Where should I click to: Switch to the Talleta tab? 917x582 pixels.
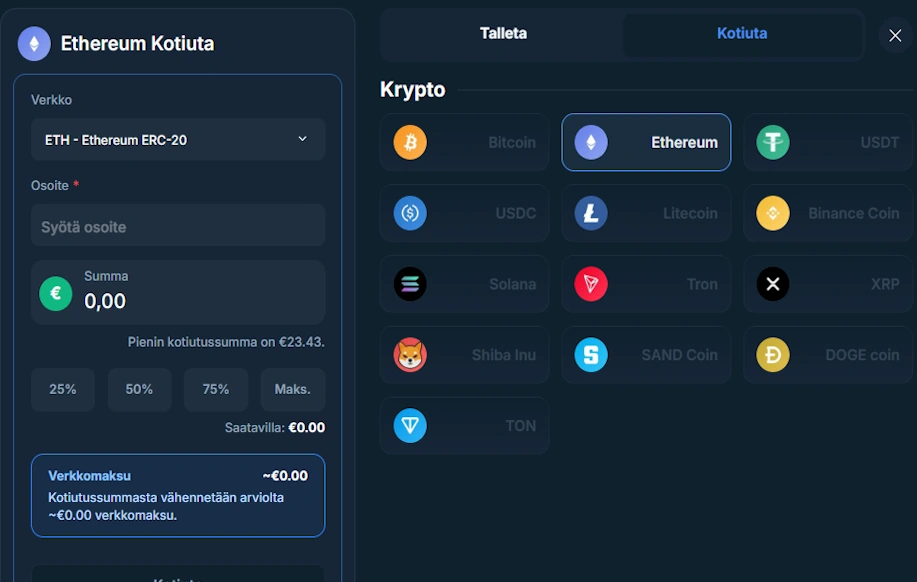click(504, 33)
